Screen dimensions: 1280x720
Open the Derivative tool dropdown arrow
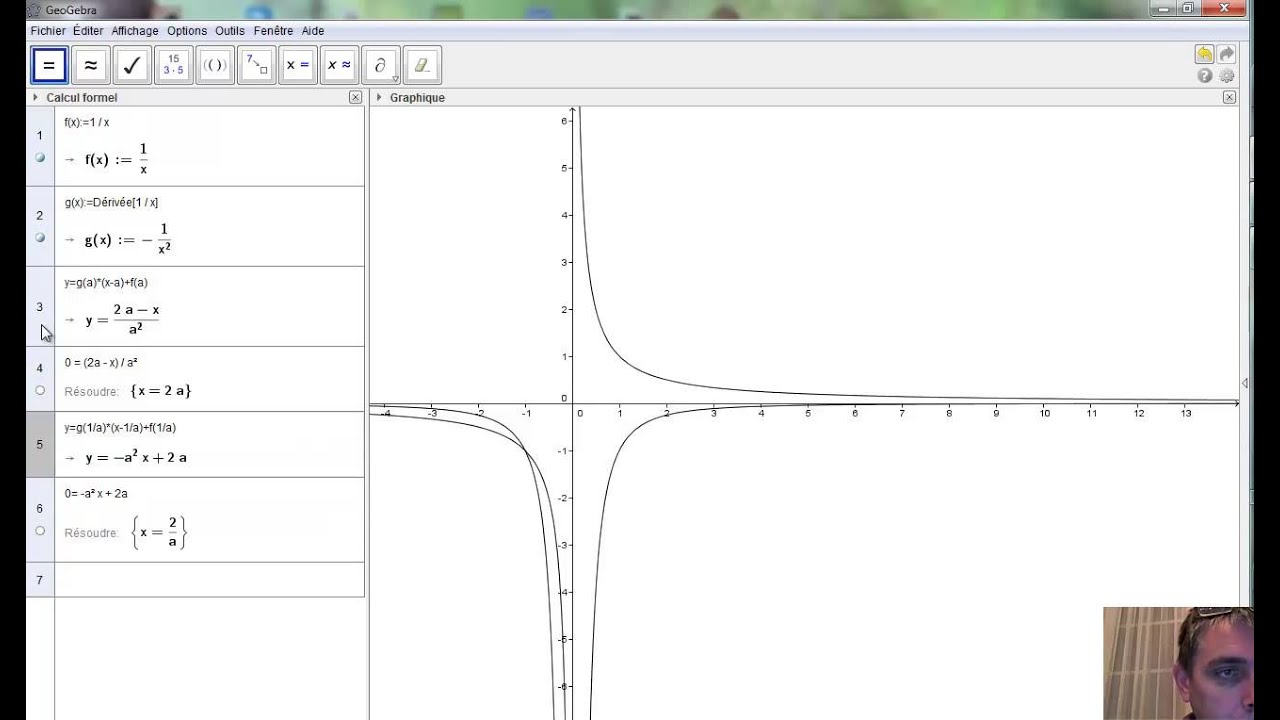point(395,80)
